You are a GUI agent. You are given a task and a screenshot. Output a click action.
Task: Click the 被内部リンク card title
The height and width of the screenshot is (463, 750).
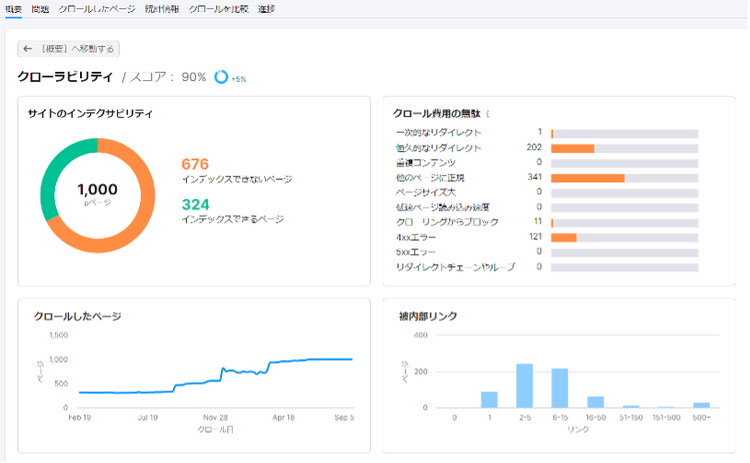[x=428, y=316]
